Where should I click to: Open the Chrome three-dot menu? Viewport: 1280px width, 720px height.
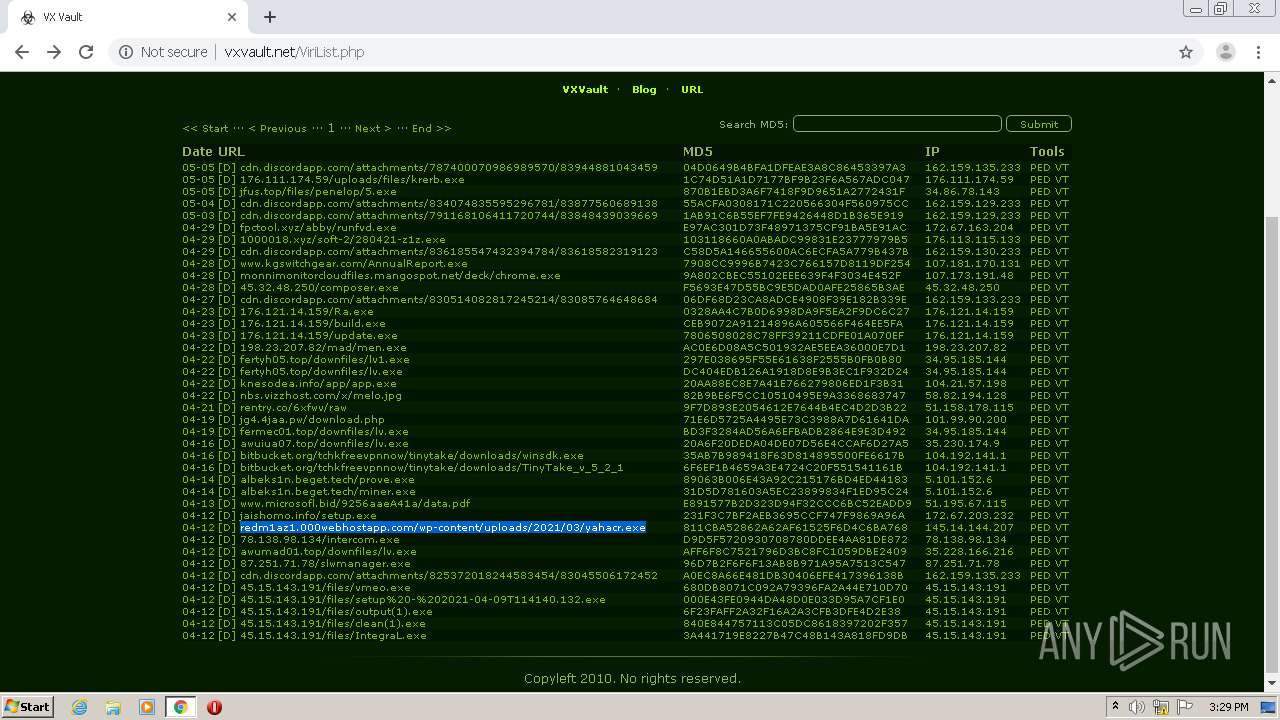(x=1258, y=52)
